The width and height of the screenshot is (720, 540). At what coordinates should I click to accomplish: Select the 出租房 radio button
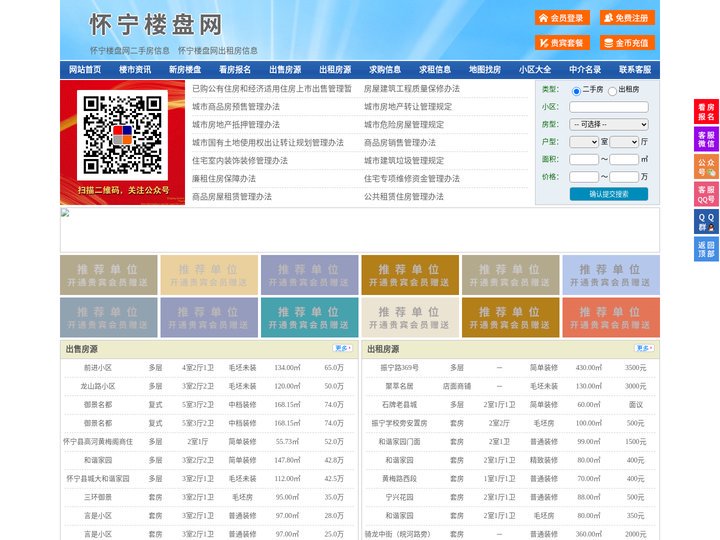click(x=612, y=91)
